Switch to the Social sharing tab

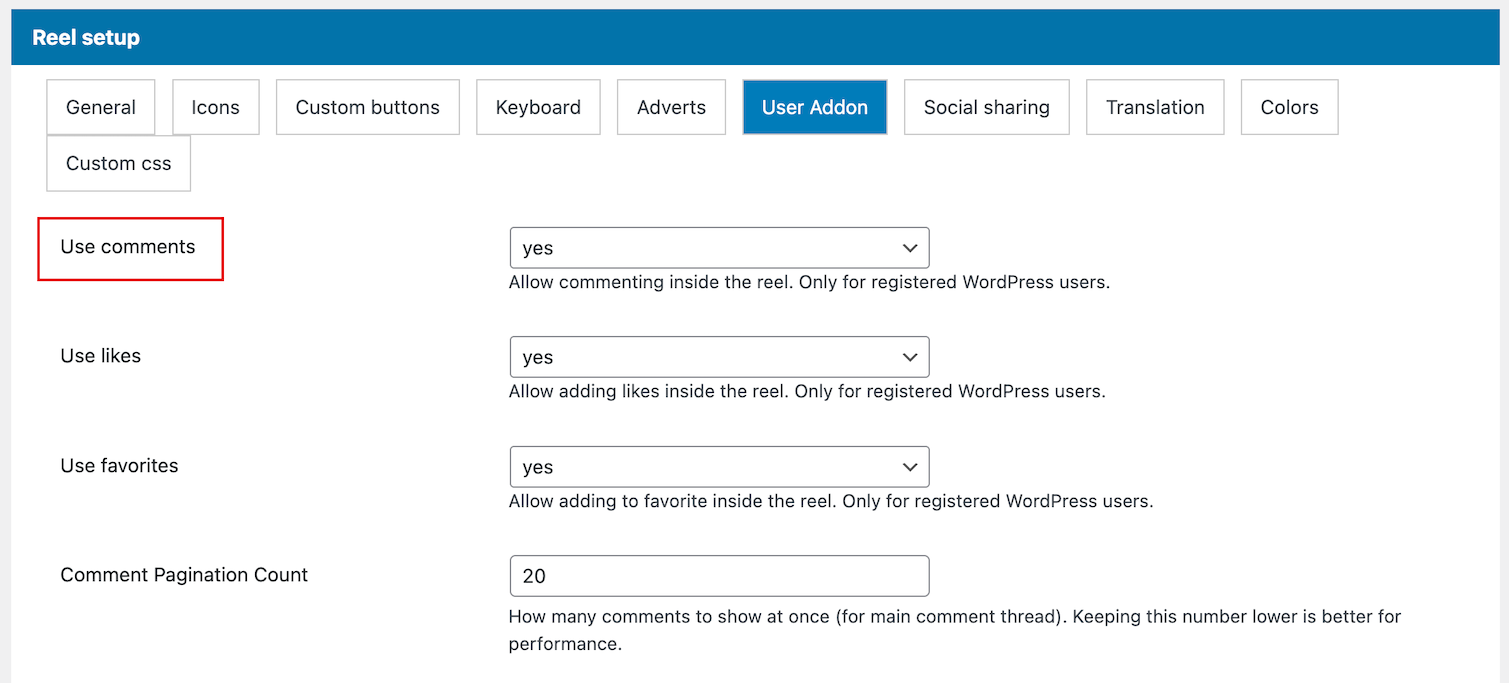pos(986,107)
